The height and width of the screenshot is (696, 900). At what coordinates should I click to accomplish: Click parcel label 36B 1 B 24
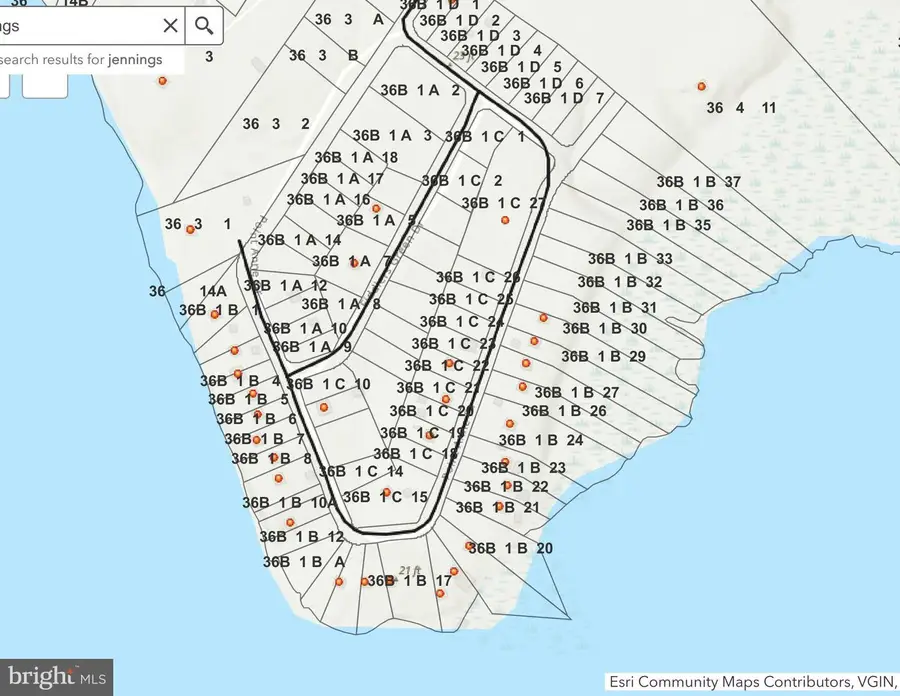tap(540, 440)
